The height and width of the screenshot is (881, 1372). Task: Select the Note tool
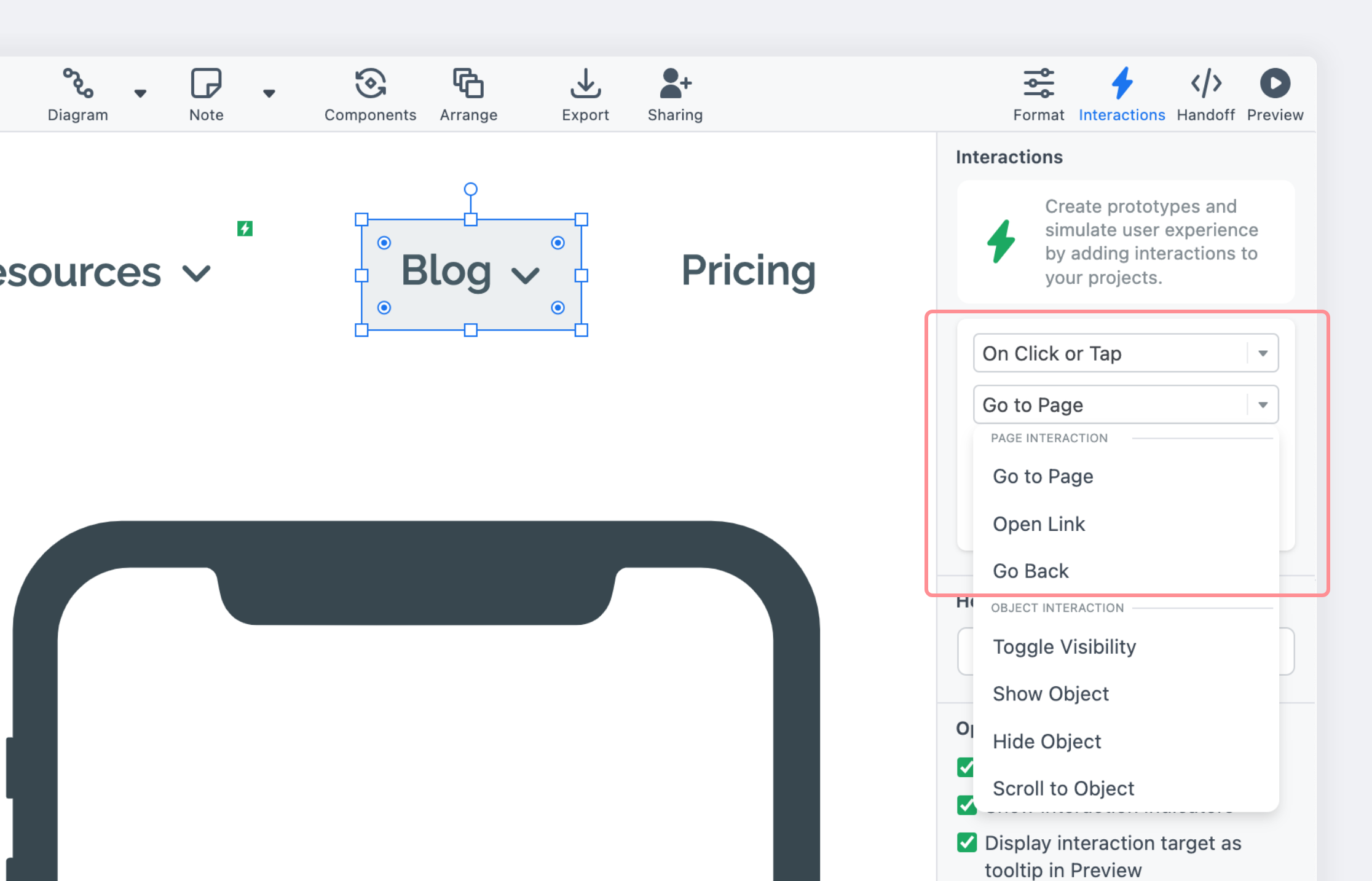point(206,93)
